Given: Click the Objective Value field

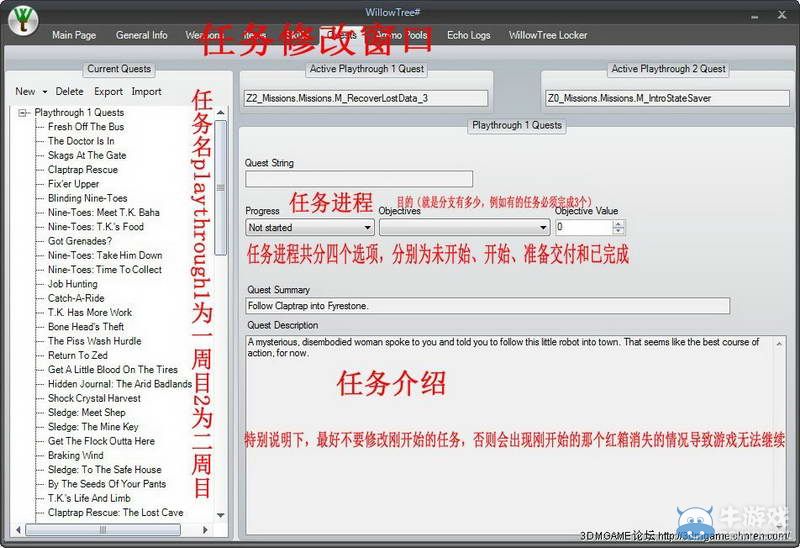Looking at the screenshot, I should coord(584,228).
